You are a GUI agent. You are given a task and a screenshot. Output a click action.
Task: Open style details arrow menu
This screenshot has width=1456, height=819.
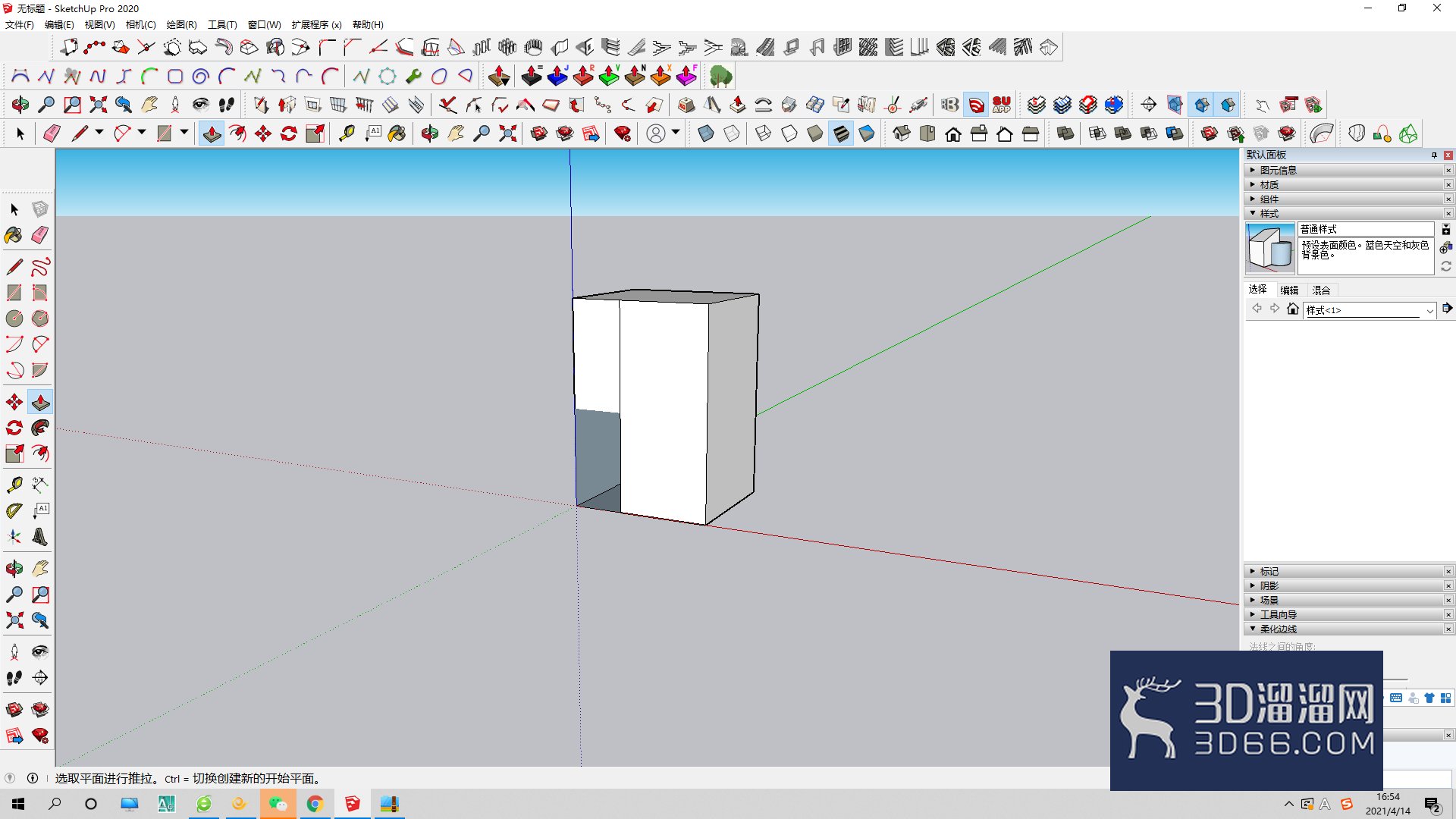1447,308
